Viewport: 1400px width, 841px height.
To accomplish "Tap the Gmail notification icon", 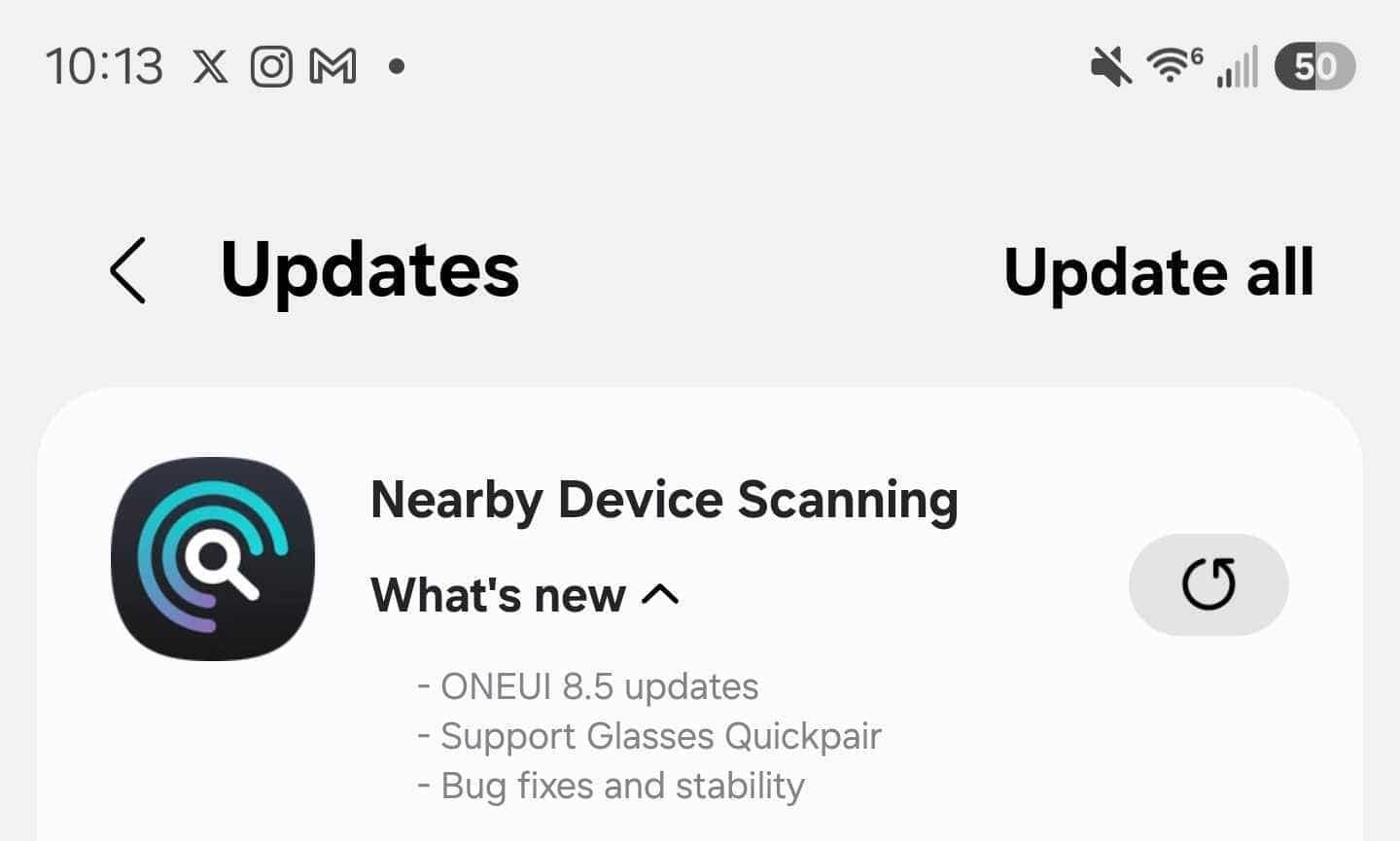I will pyautogui.click(x=332, y=67).
